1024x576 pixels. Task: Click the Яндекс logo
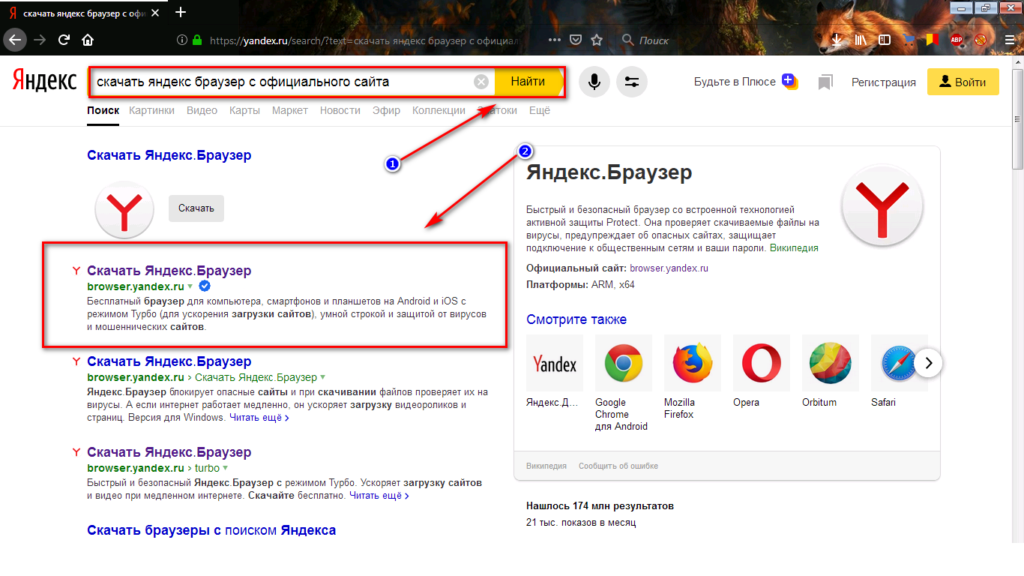coord(44,81)
